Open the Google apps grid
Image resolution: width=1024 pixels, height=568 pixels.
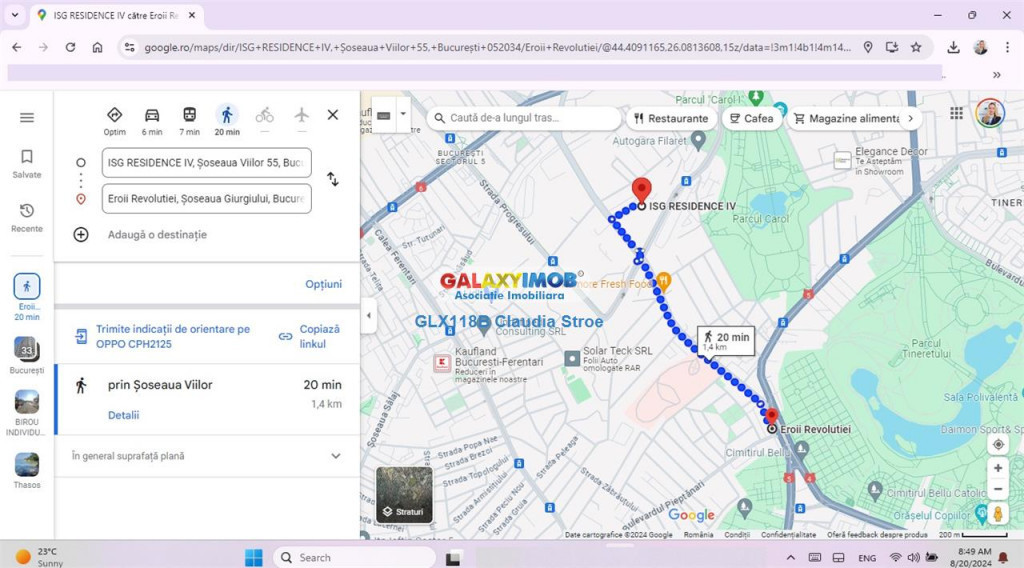(957, 114)
